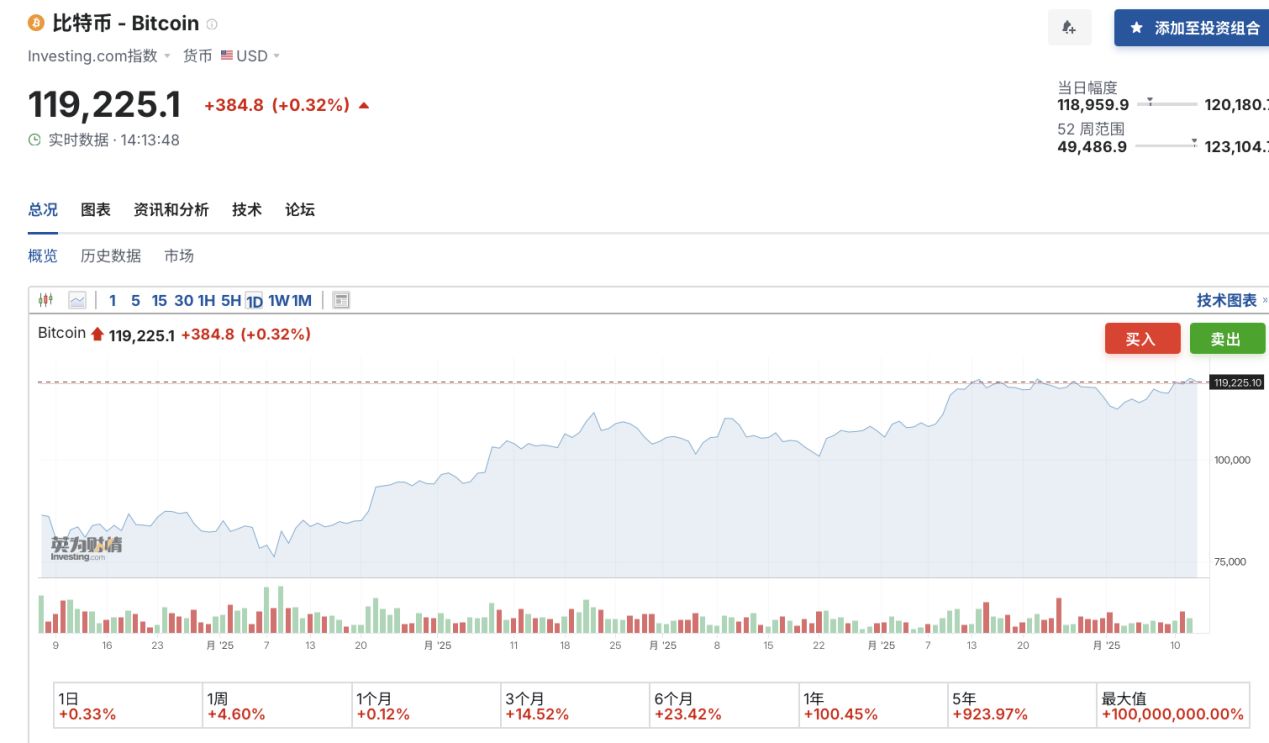Select the 1W chart interval
Screen dimensions: 1269x743
(278, 300)
